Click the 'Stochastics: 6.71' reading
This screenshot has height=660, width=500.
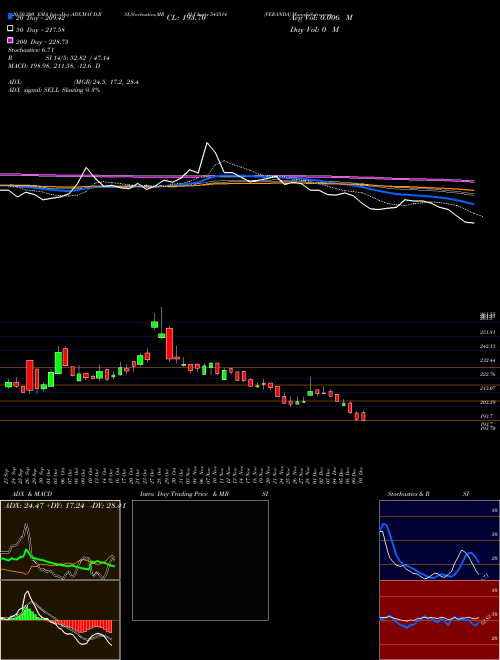point(31,50)
